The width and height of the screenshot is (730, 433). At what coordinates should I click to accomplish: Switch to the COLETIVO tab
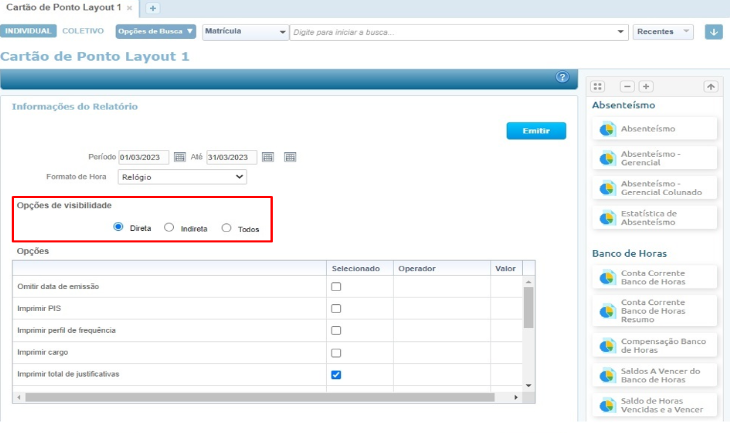(83, 31)
